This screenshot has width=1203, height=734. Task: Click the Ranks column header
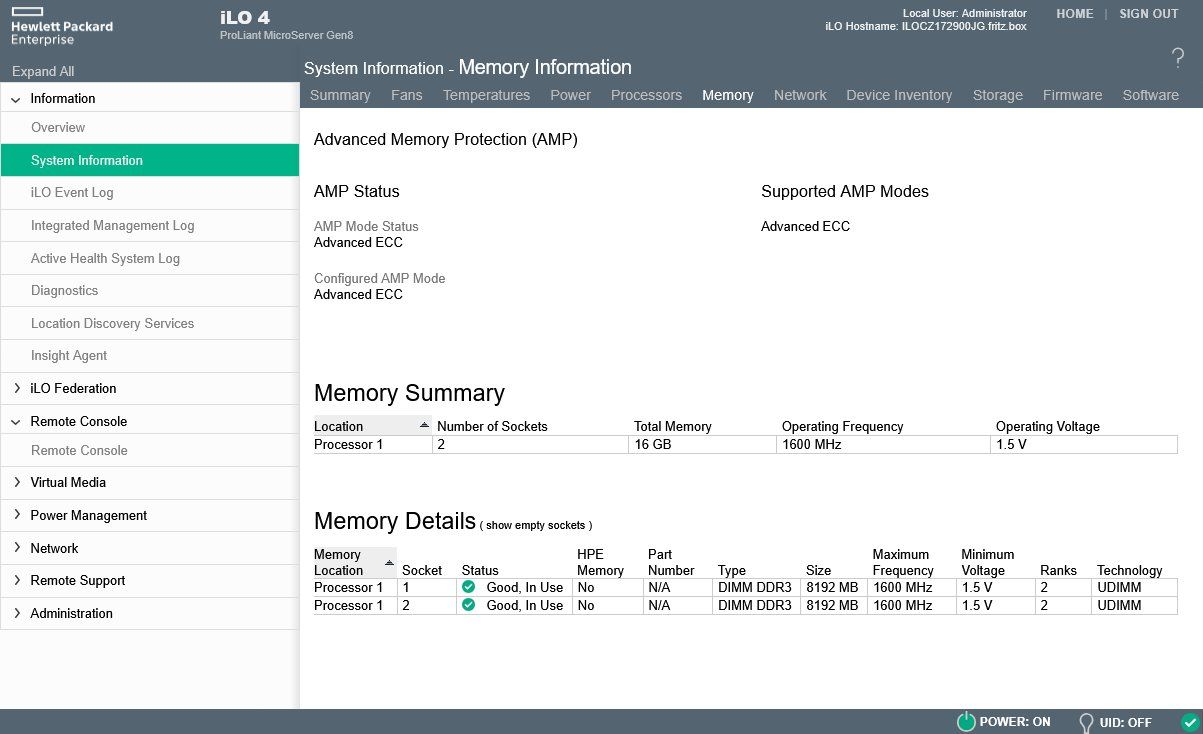click(x=1058, y=570)
